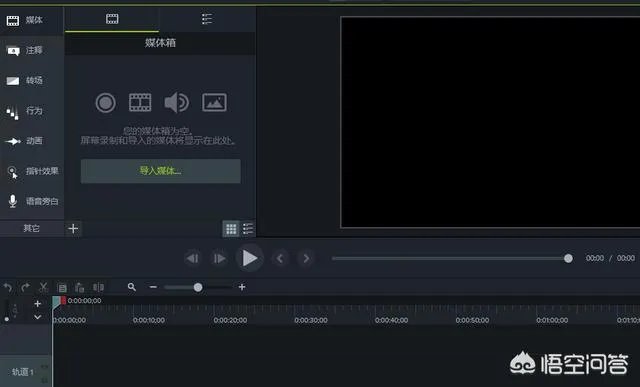Image resolution: width=640 pixels, height=387 pixels.
Task: Select the 轨道 1 track header
Action: (25, 371)
